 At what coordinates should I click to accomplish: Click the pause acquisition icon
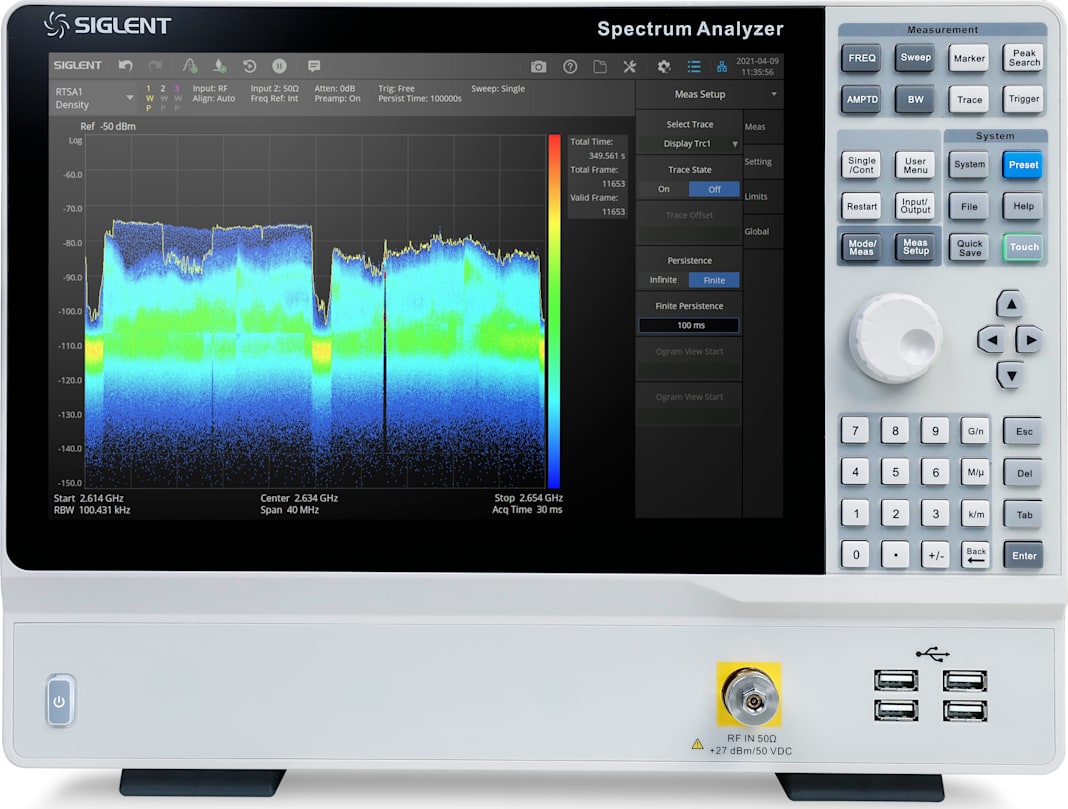[x=279, y=64]
